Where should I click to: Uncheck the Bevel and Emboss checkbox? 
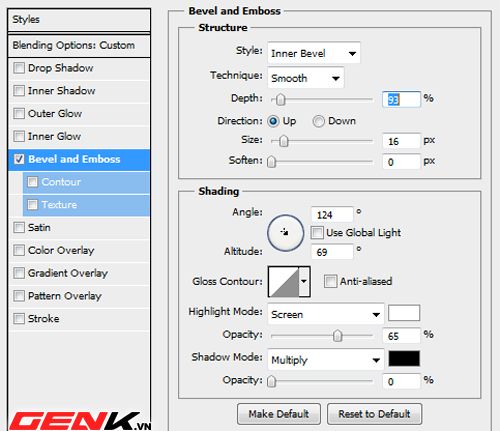(x=19, y=159)
